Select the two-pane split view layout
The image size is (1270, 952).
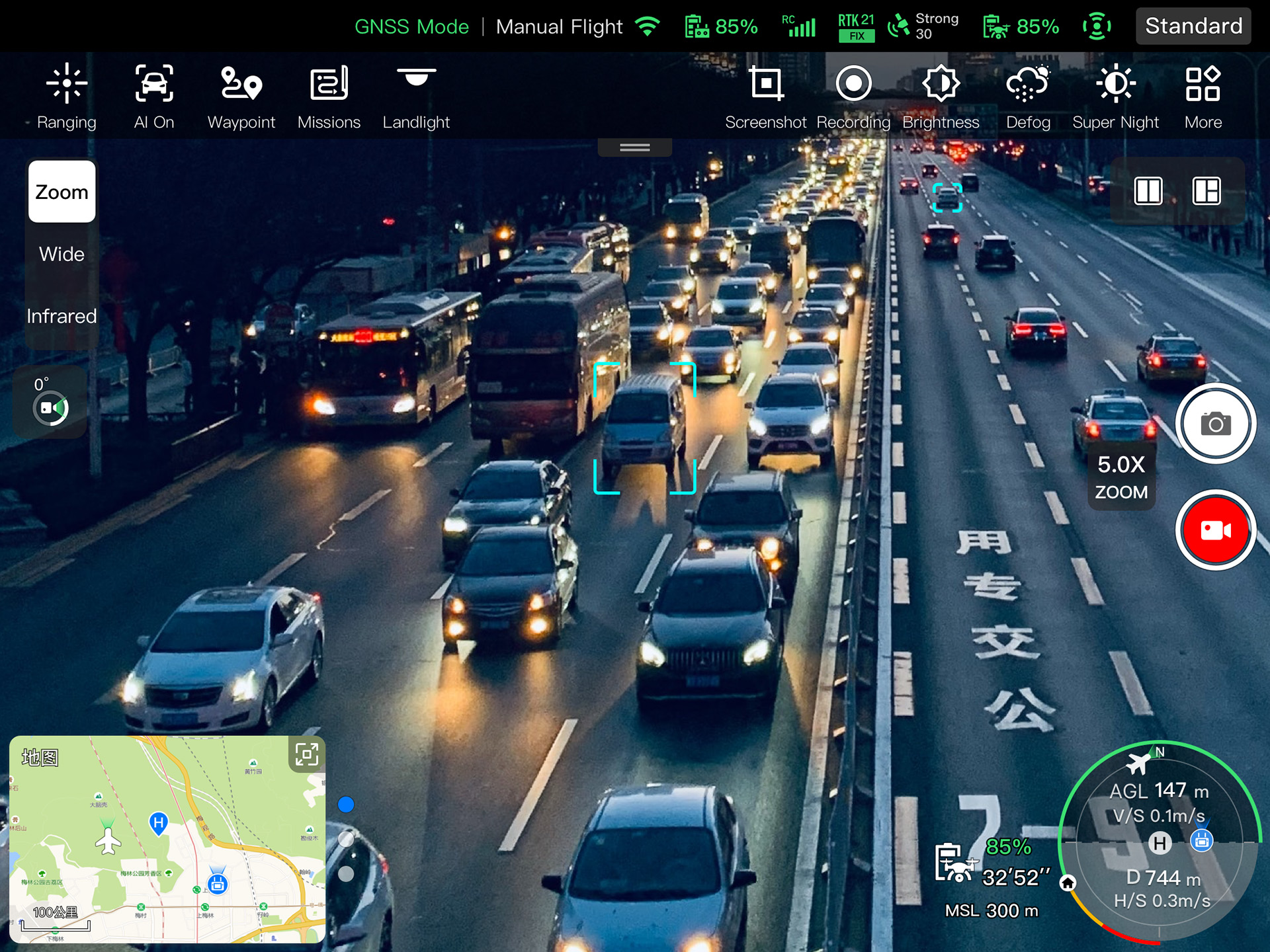click(1148, 192)
